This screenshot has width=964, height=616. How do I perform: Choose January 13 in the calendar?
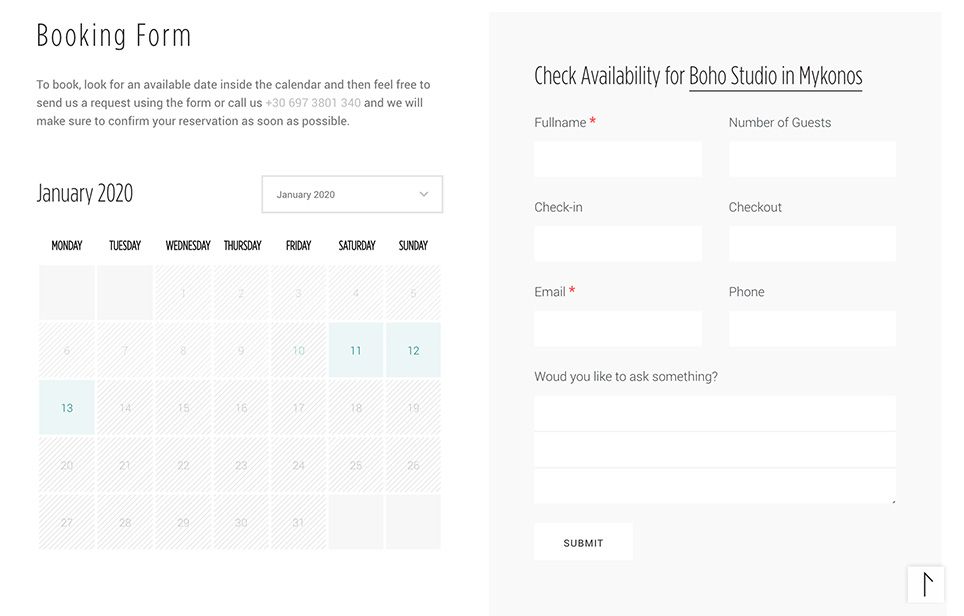pyautogui.click(x=67, y=408)
